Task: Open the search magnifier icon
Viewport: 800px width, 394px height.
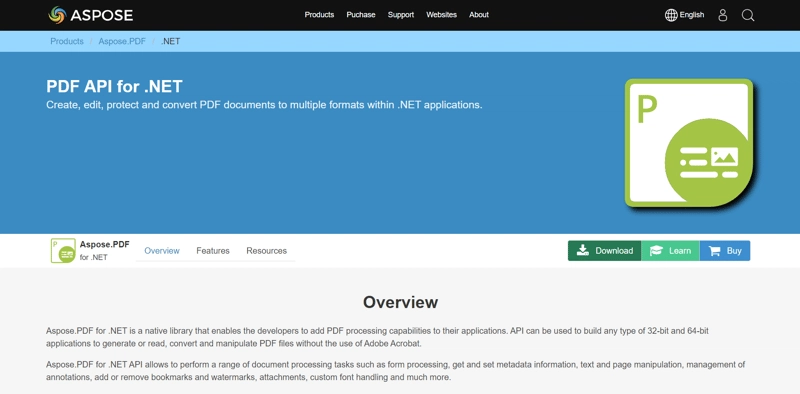Action: click(748, 15)
